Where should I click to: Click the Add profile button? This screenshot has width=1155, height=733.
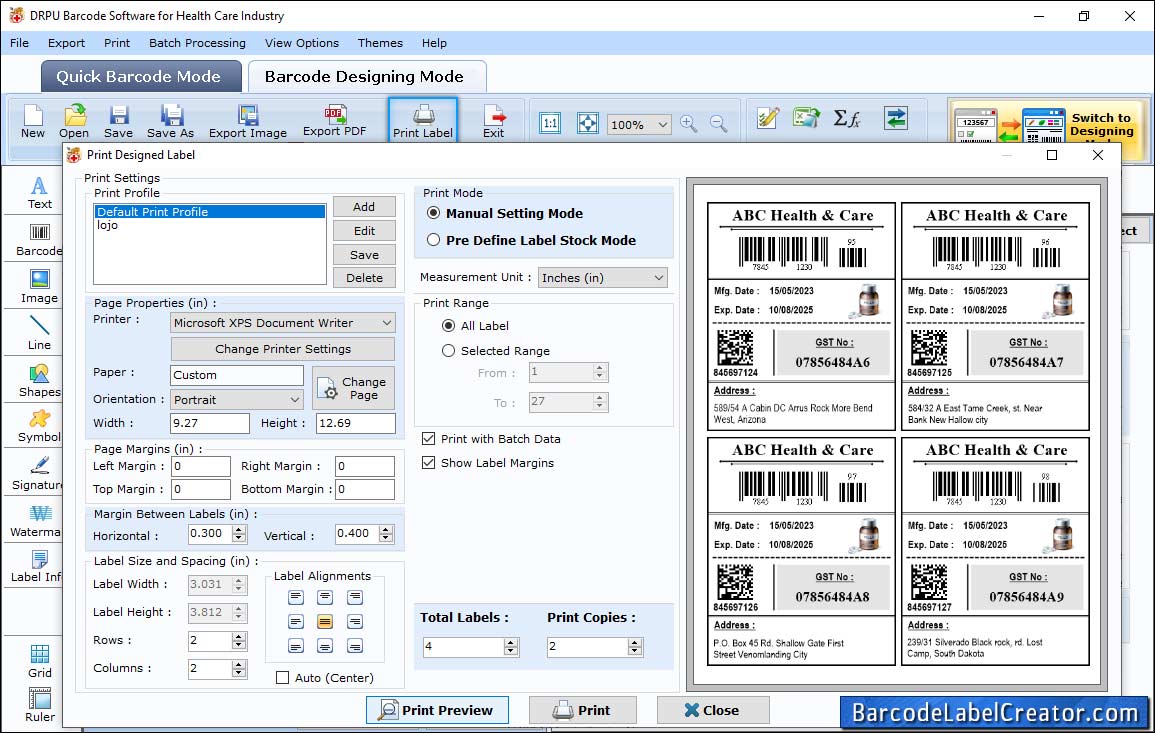click(x=364, y=207)
